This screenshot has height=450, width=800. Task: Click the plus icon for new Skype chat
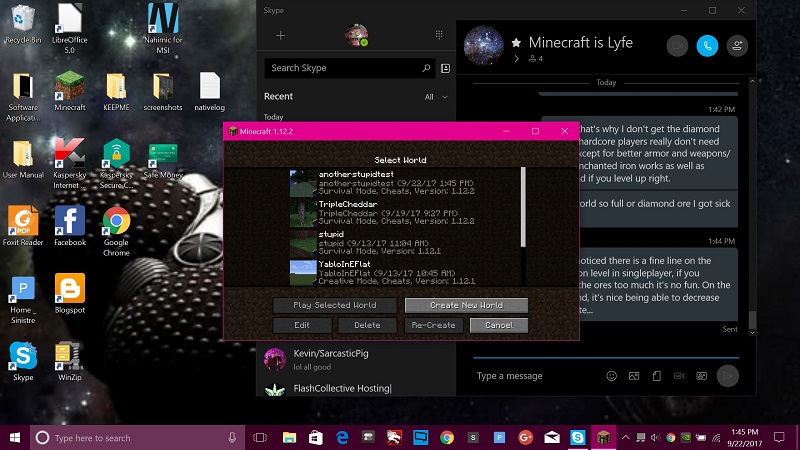(x=281, y=35)
